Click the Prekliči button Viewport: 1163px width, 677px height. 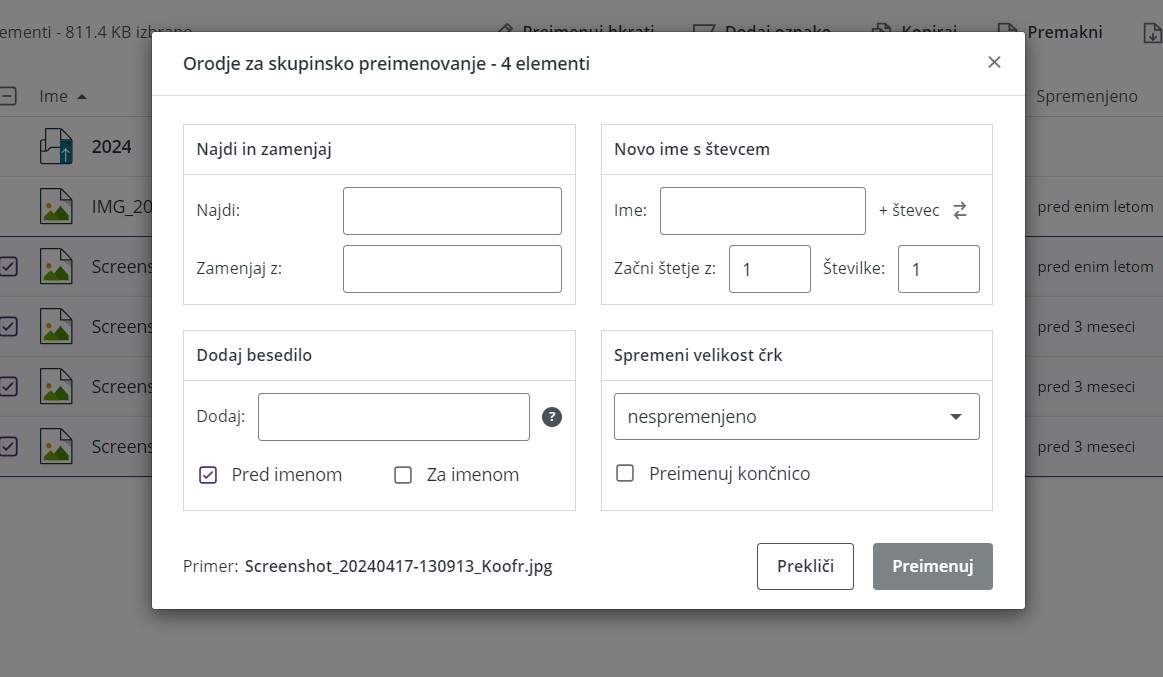point(805,567)
